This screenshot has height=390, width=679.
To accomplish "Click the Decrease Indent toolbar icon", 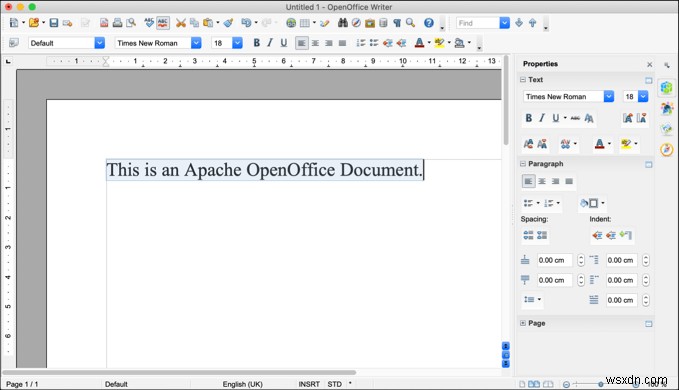I will pos(388,42).
